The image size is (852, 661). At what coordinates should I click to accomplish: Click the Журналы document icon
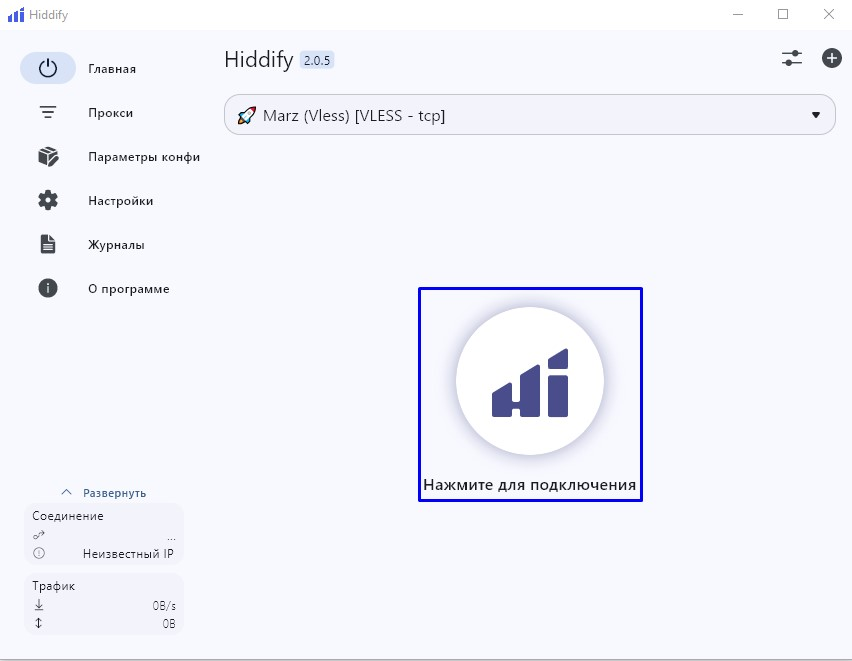click(x=48, y=245)
